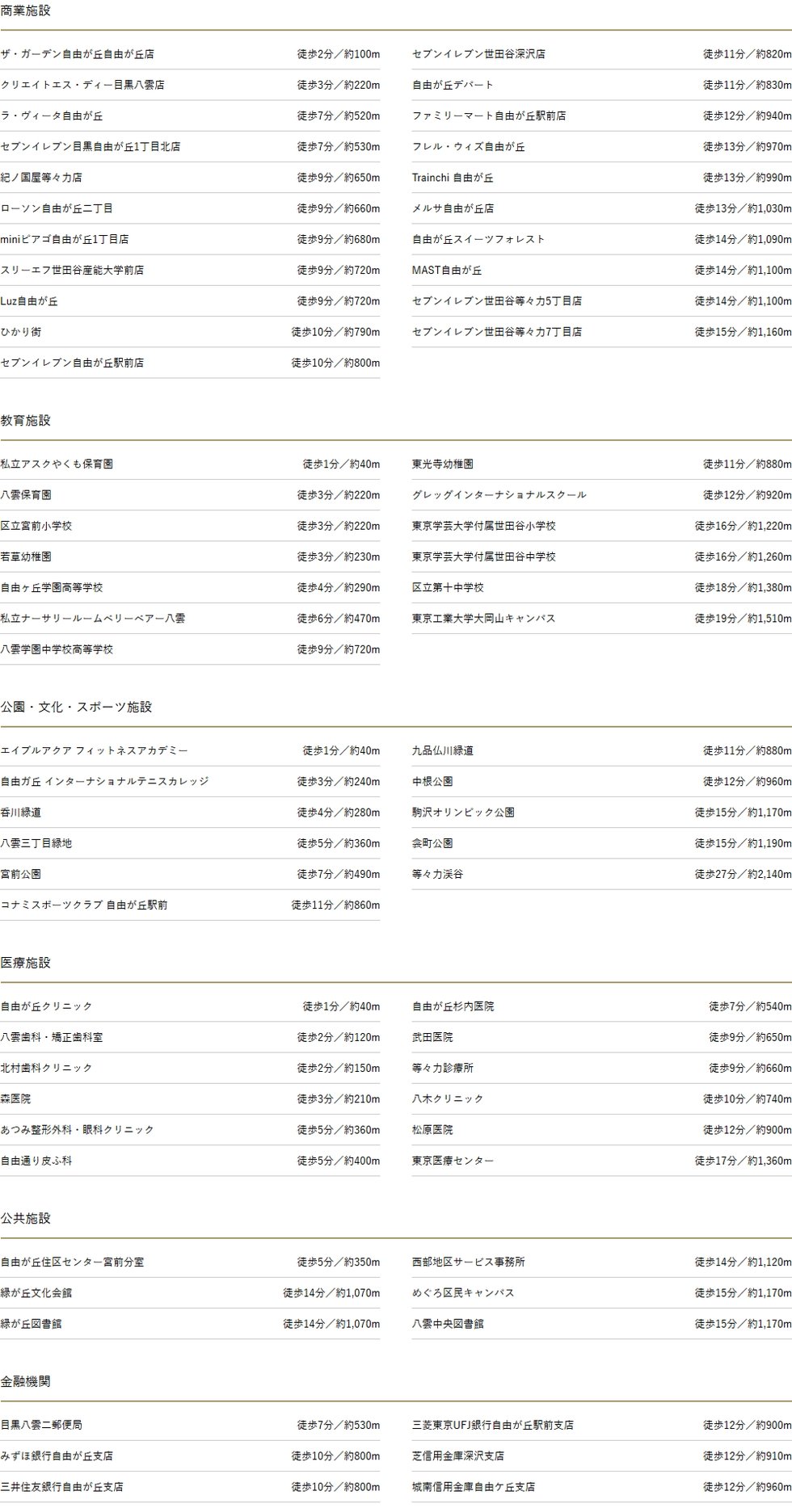
Task: Select 東光寺幼稚園 row
Action: pos(602,464)
